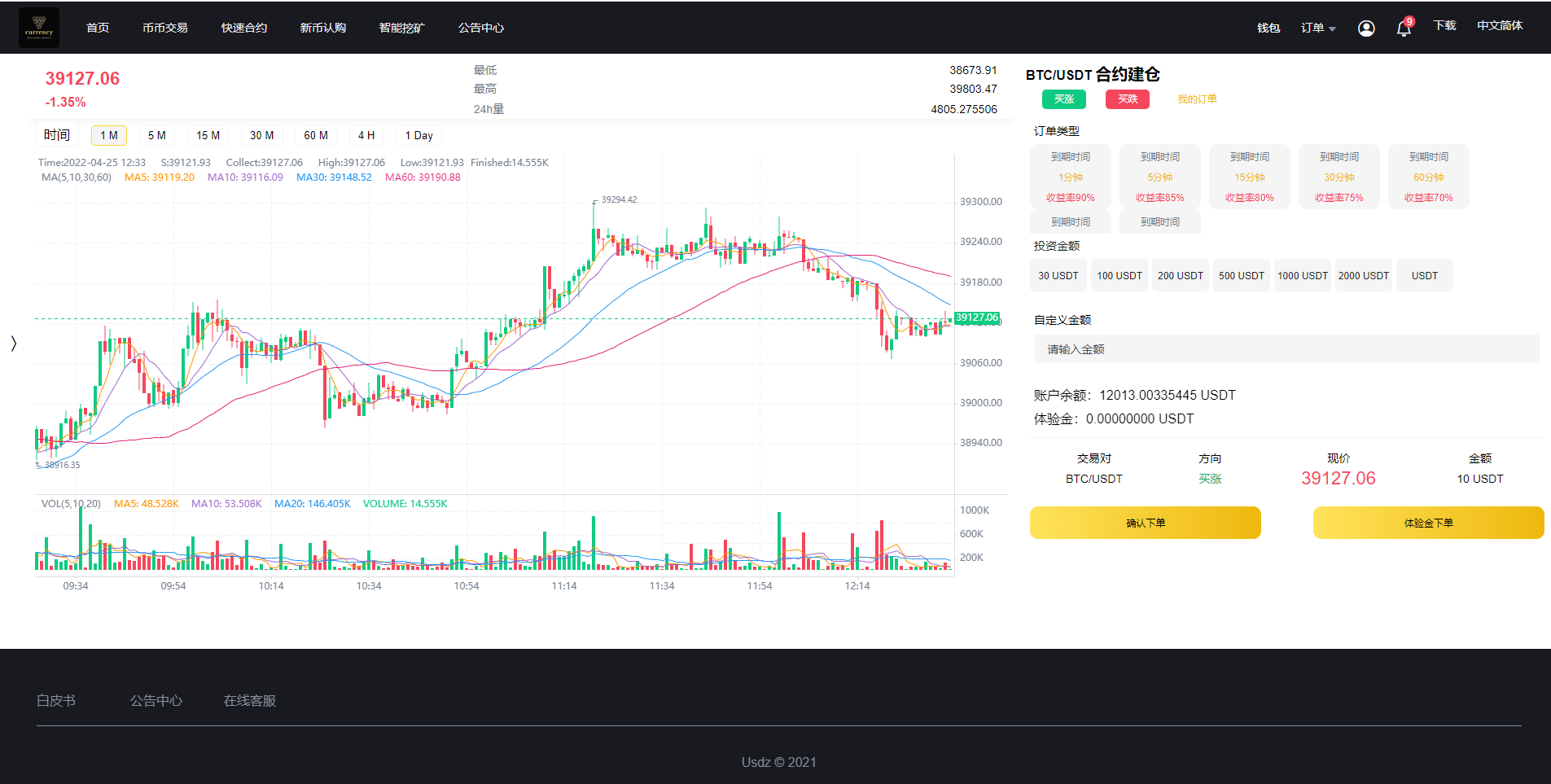Select the 15分钟 80% order type
Viewport: 1551px width, 784px height.
(1249, 177)
